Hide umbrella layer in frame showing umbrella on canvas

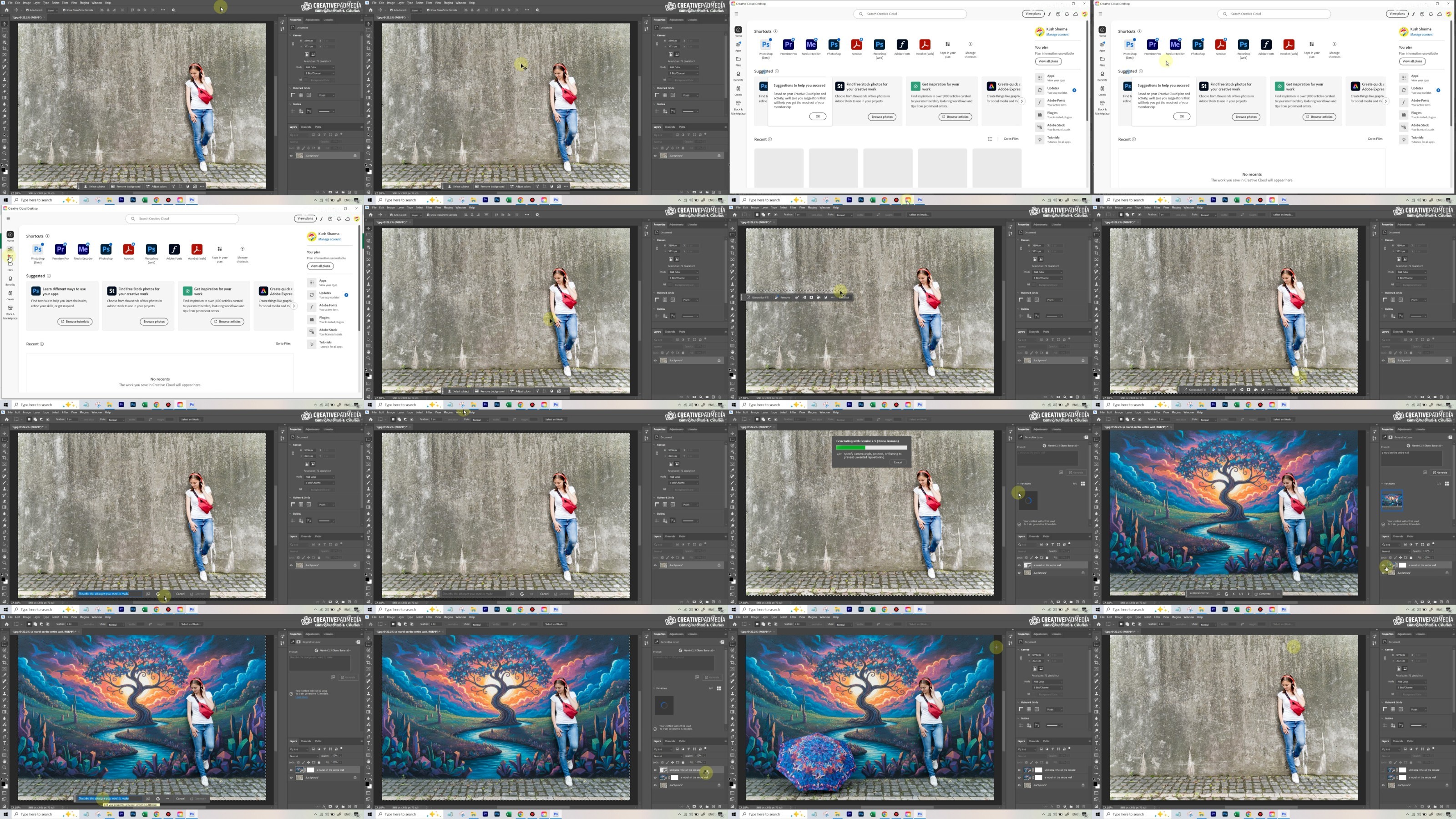(x=1020, y=770)
